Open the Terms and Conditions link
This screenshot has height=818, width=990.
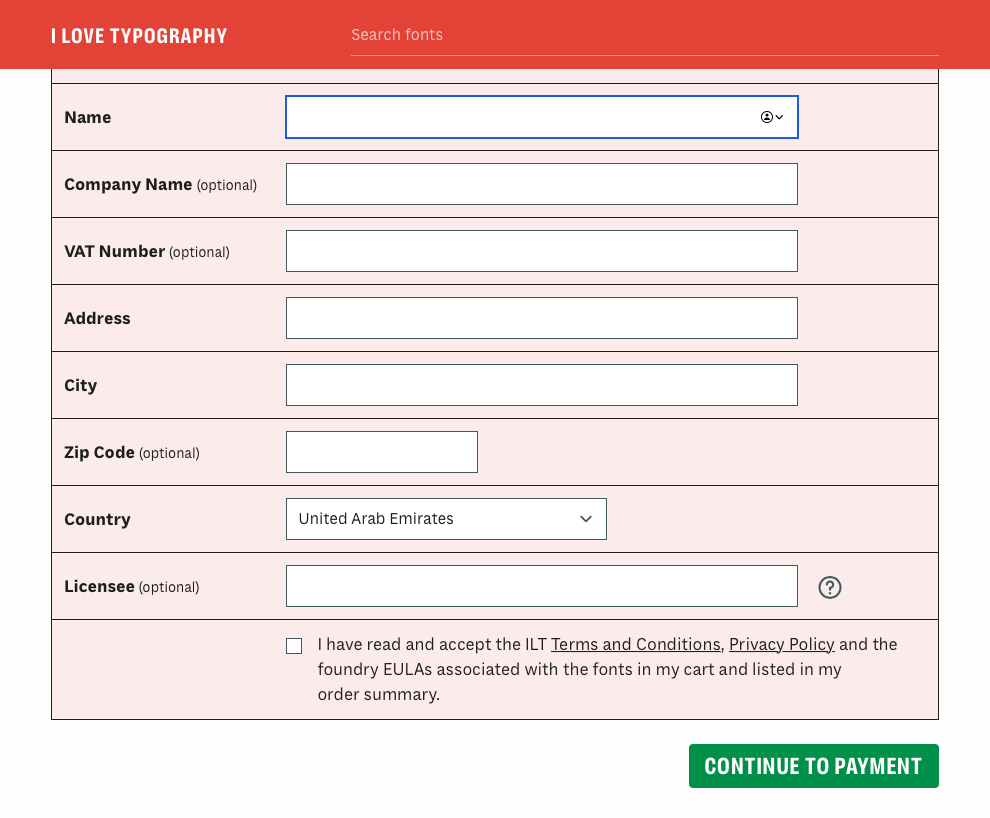[635, 644]
